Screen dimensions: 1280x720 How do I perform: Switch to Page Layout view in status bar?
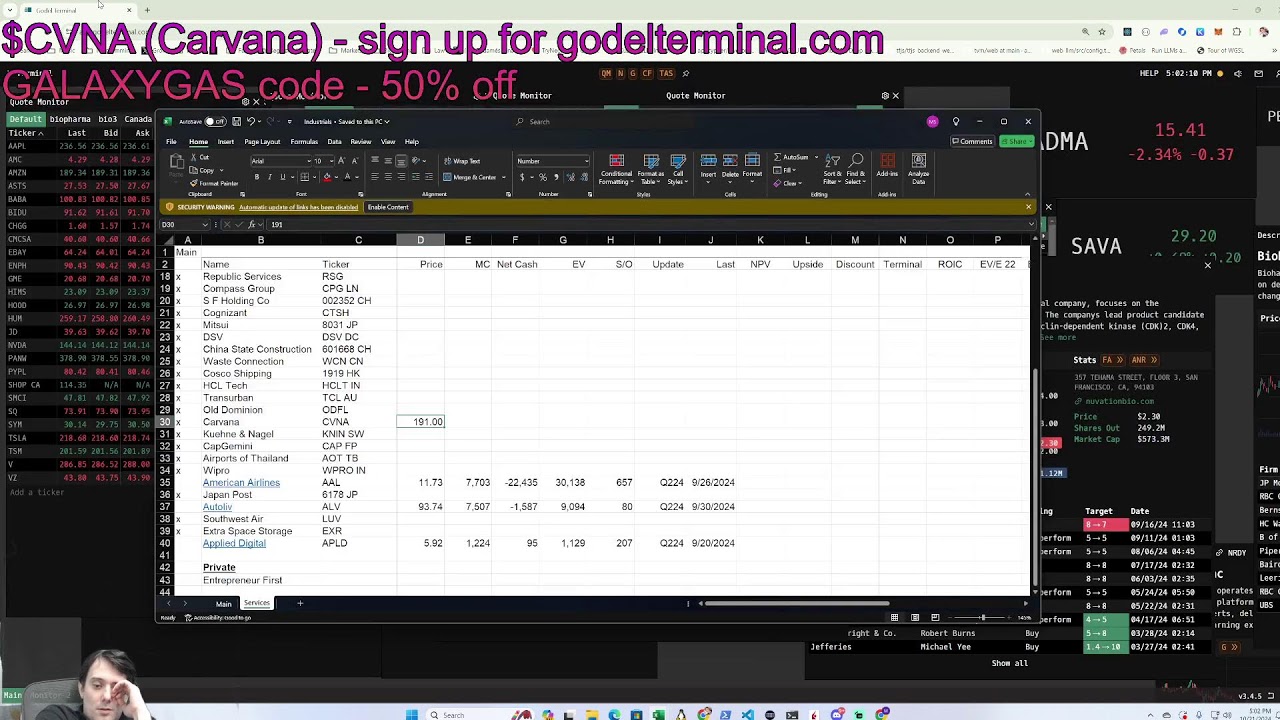915,618
